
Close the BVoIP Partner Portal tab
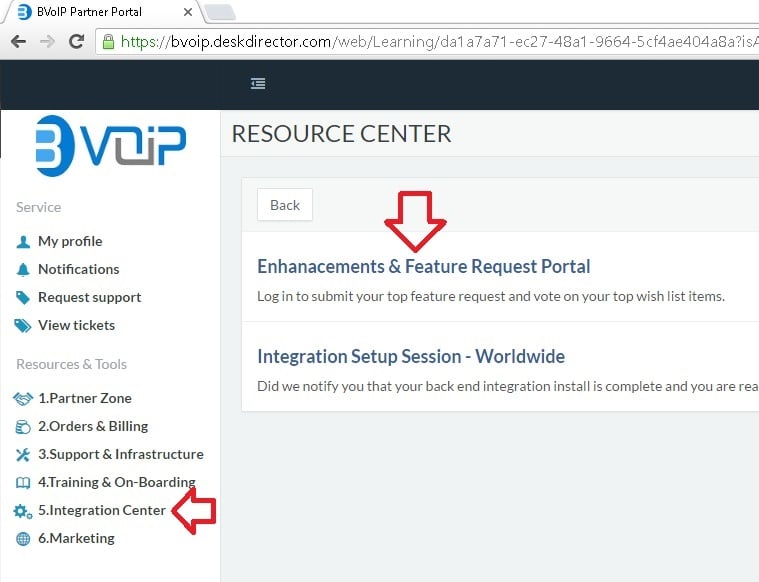(x=188, y=12)
